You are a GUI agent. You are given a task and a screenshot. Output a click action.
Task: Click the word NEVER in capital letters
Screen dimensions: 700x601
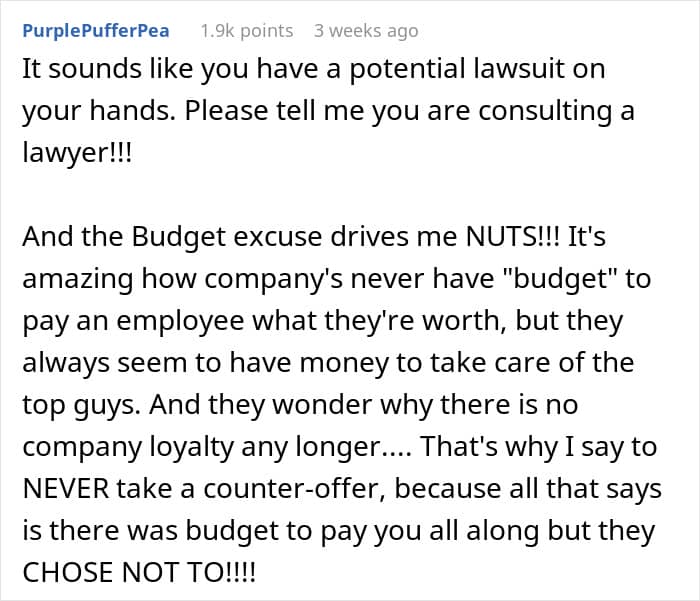click(x=66, y=488)
